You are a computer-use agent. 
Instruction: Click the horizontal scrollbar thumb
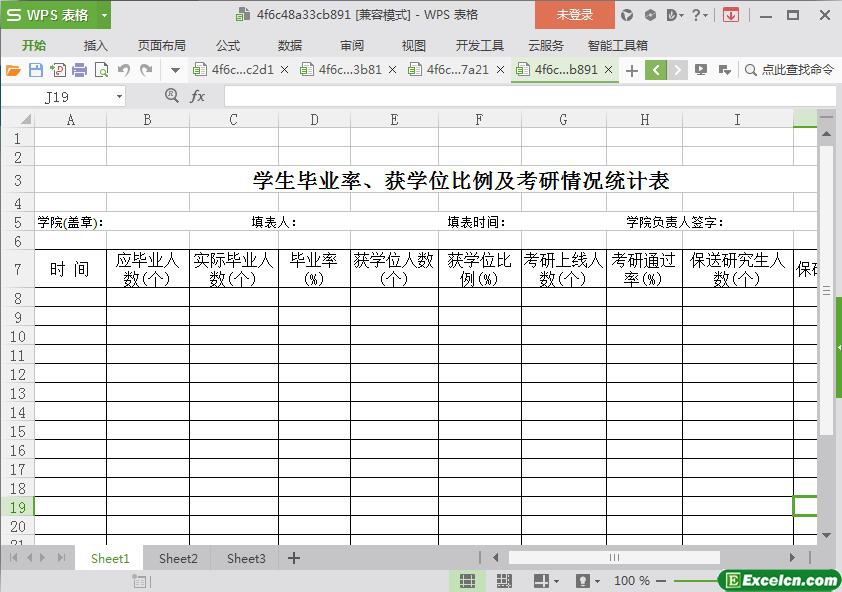pos(614,558)
